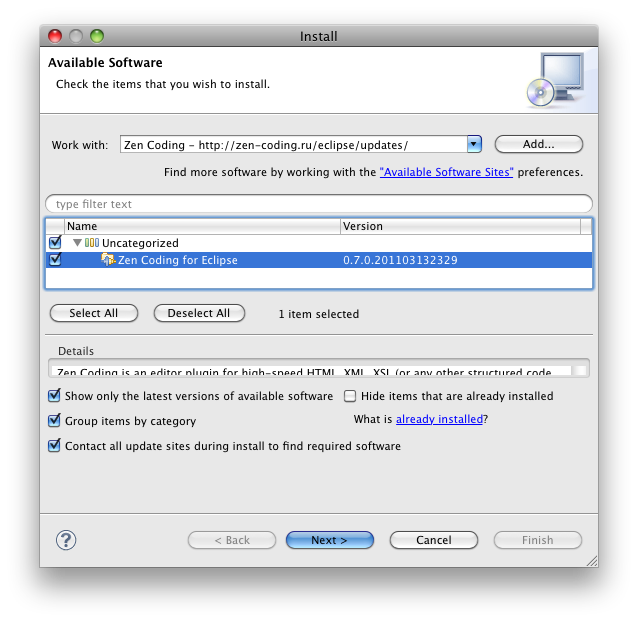
Task: Select the Uncategorized row label
Action: [140, 243]
